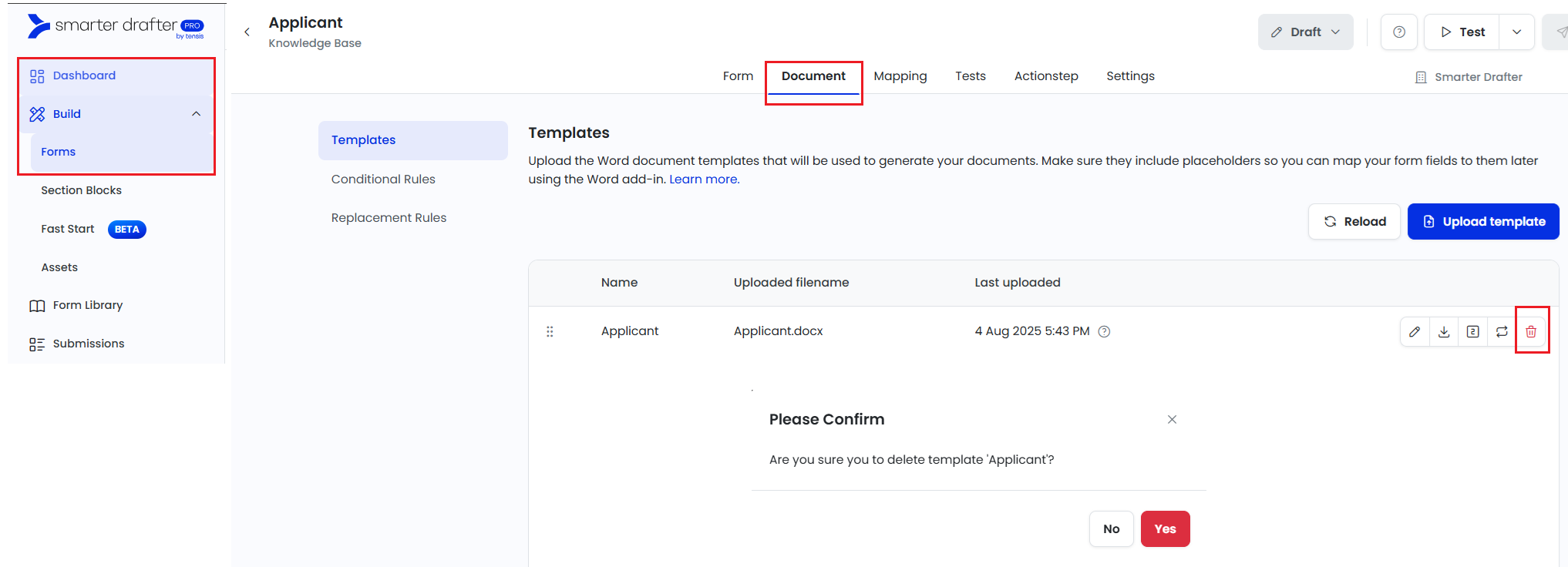Click the pencil edit icon for Applicant template
The height and width of the screenshot is (567, 1568).
click(1415, 331)
